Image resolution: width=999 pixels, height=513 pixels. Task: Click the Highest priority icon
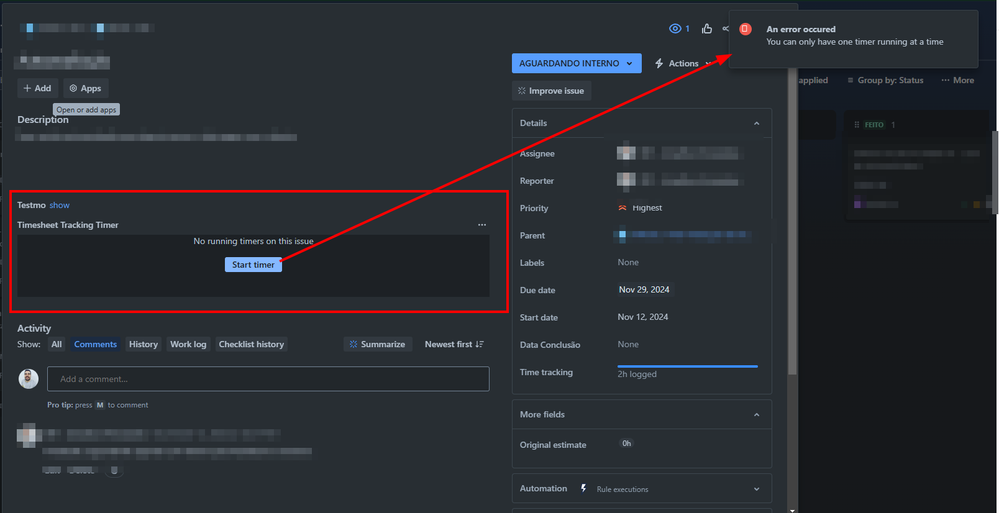coord(622,208)
